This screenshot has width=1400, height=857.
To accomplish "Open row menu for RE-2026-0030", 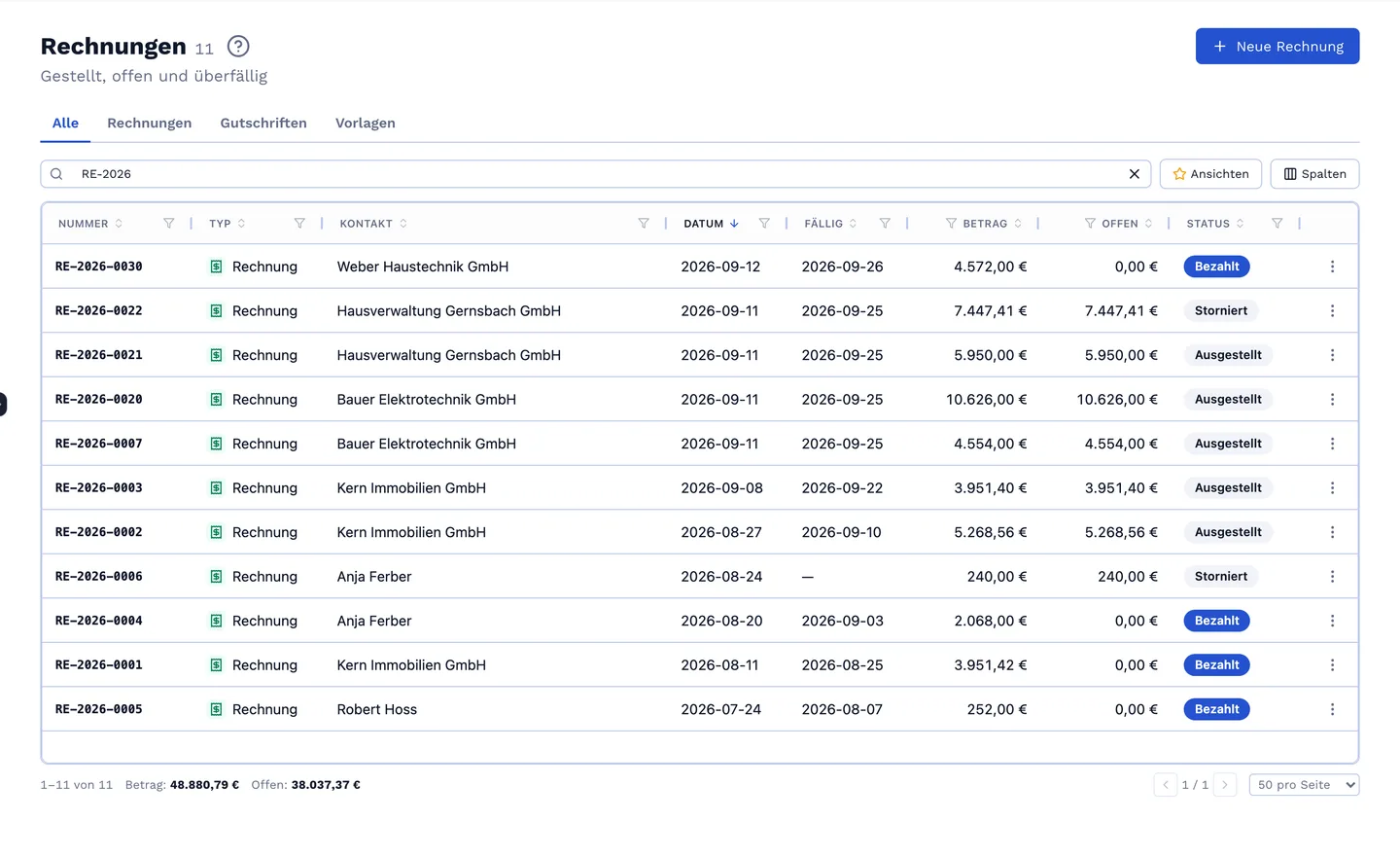I will (x=1332, y=267).
